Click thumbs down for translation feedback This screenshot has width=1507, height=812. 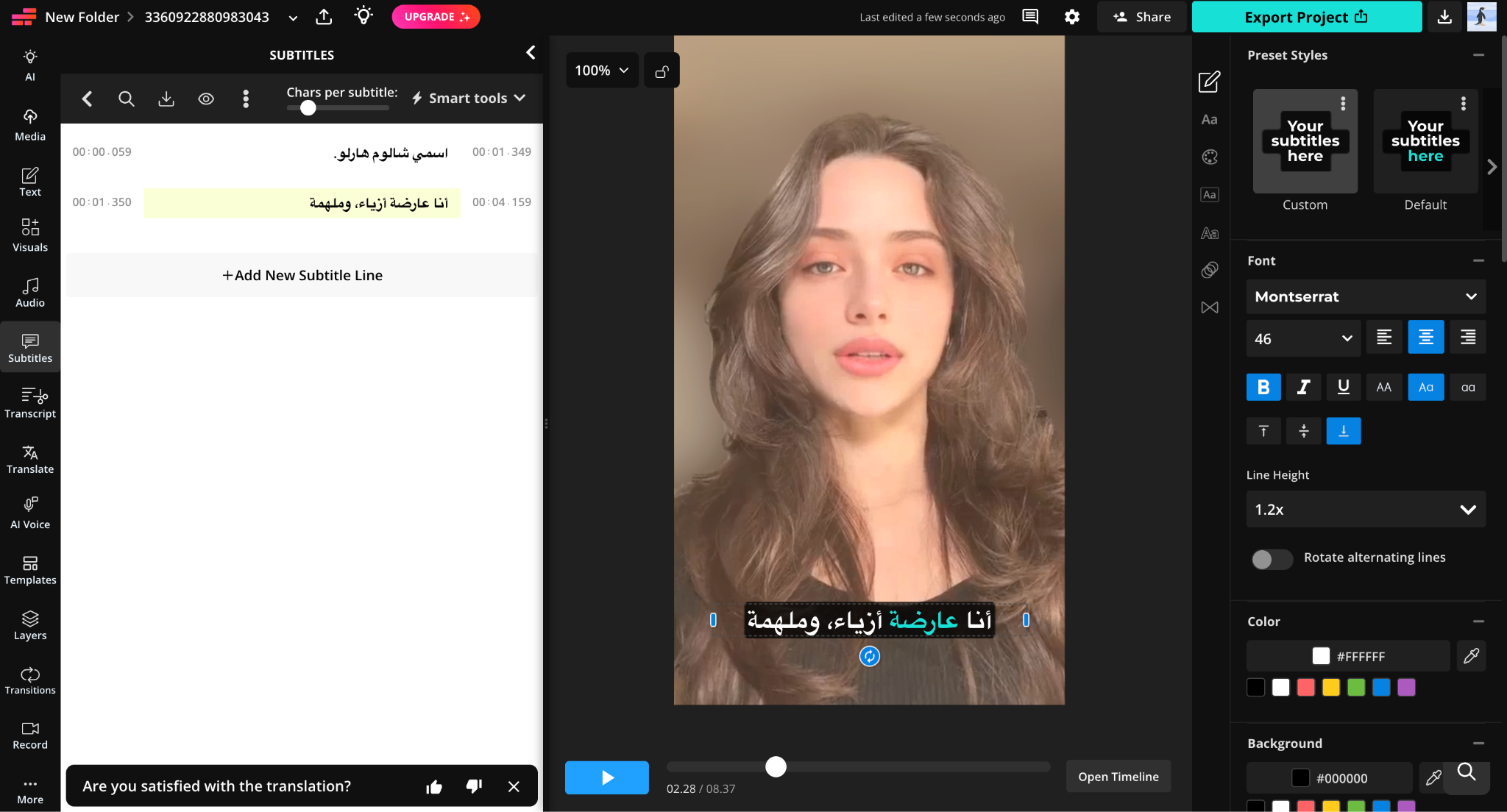click(x=474, y=787)
